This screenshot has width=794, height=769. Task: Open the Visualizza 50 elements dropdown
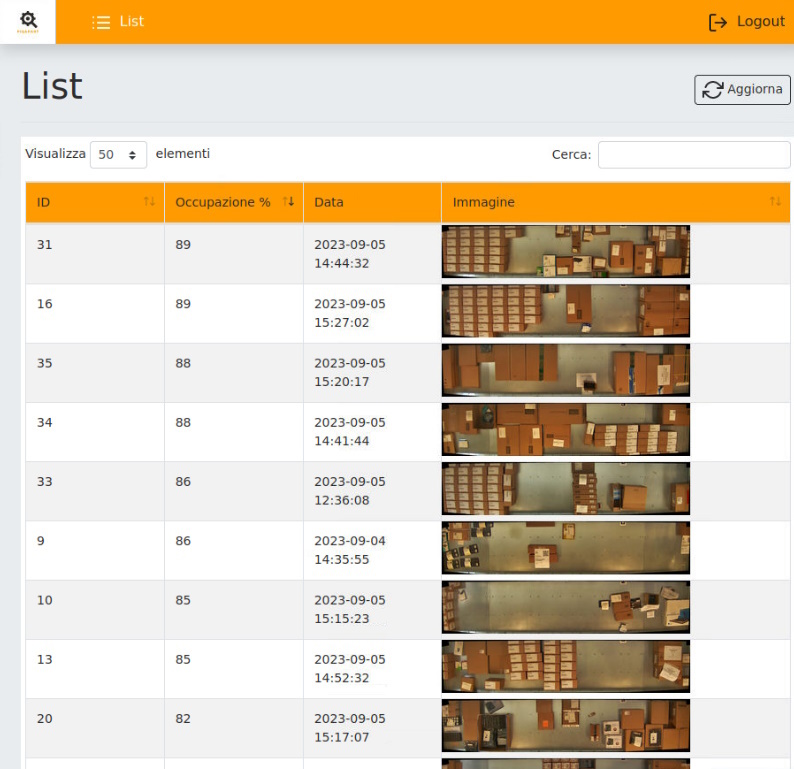(118, 154)
